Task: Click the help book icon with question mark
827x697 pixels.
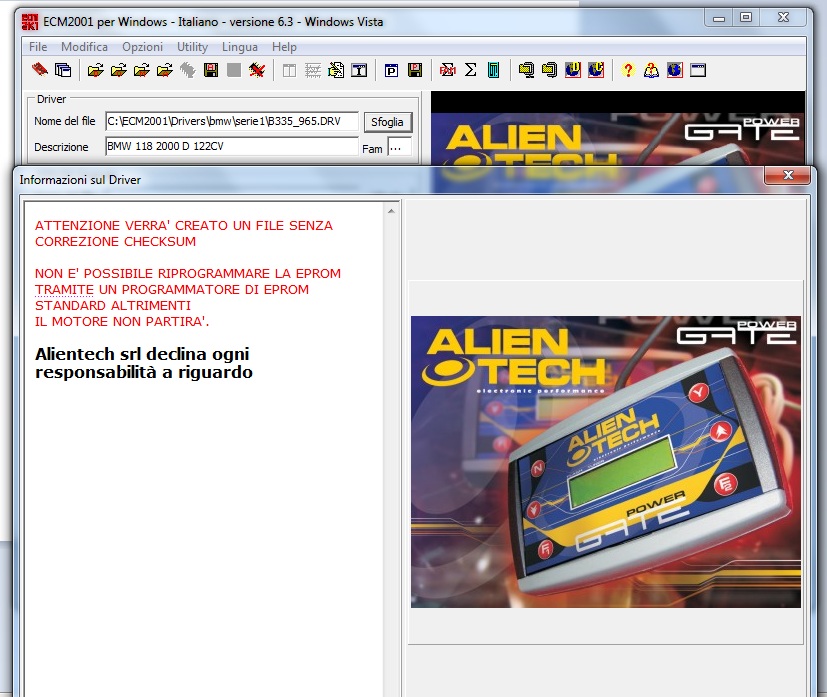Action: pyautogui.click(x=651, y=70)
